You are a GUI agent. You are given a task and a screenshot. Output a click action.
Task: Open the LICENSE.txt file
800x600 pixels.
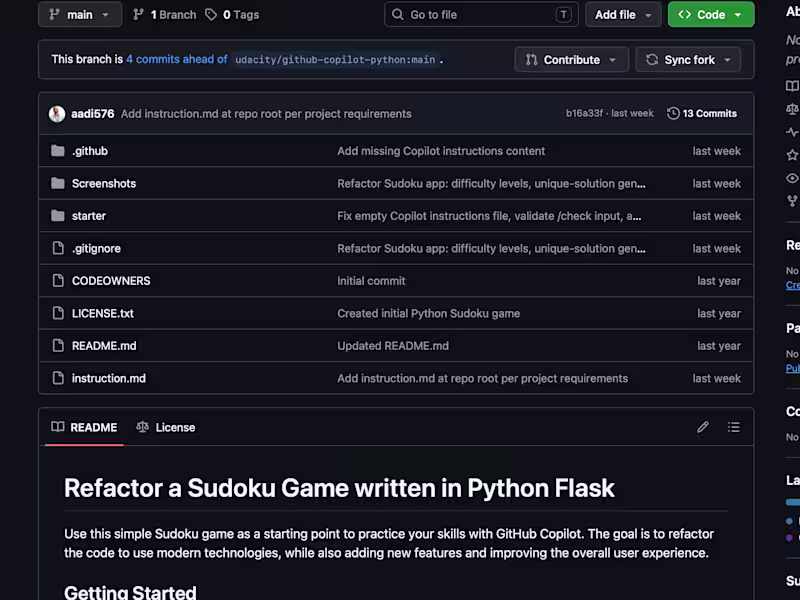pos(103,313)
